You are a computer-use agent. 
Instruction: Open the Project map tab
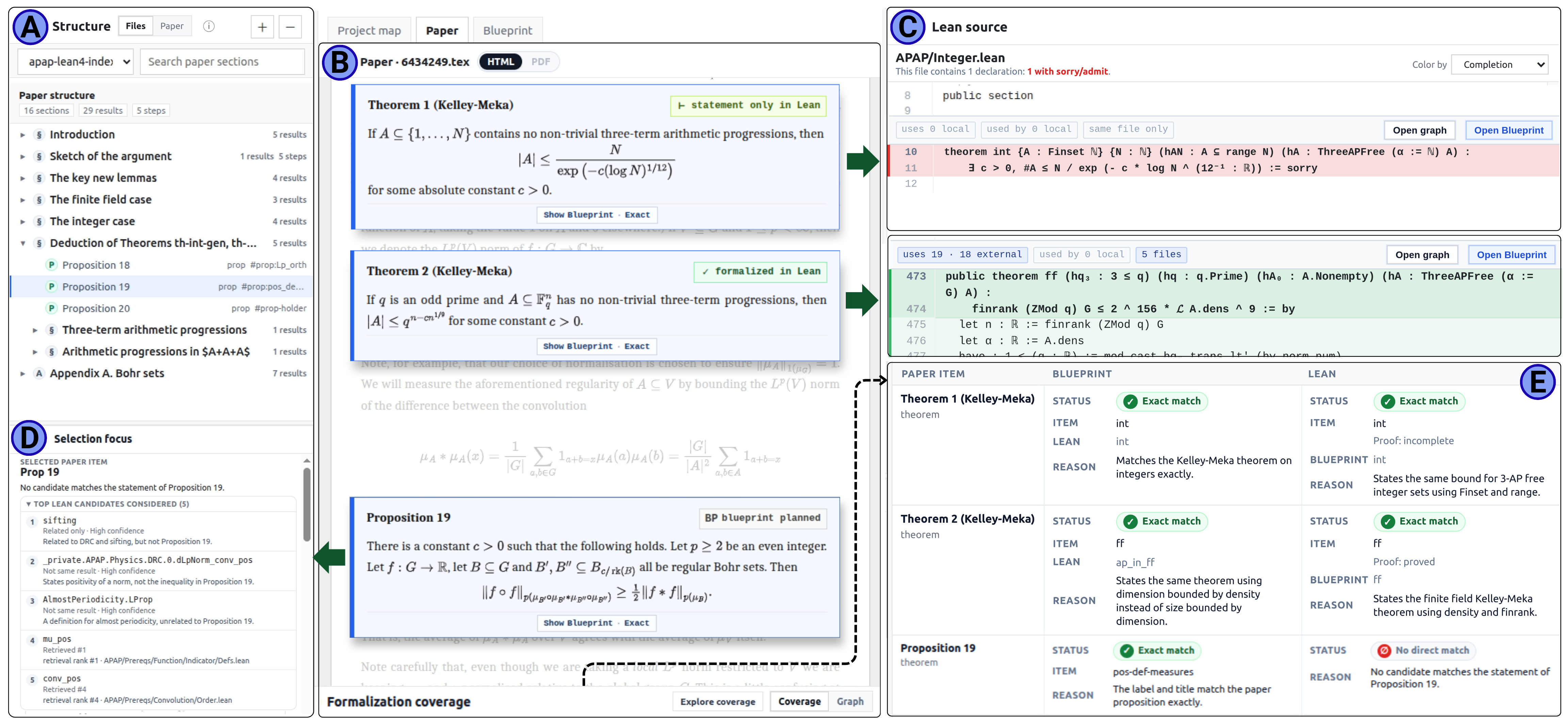click(369, 30)
